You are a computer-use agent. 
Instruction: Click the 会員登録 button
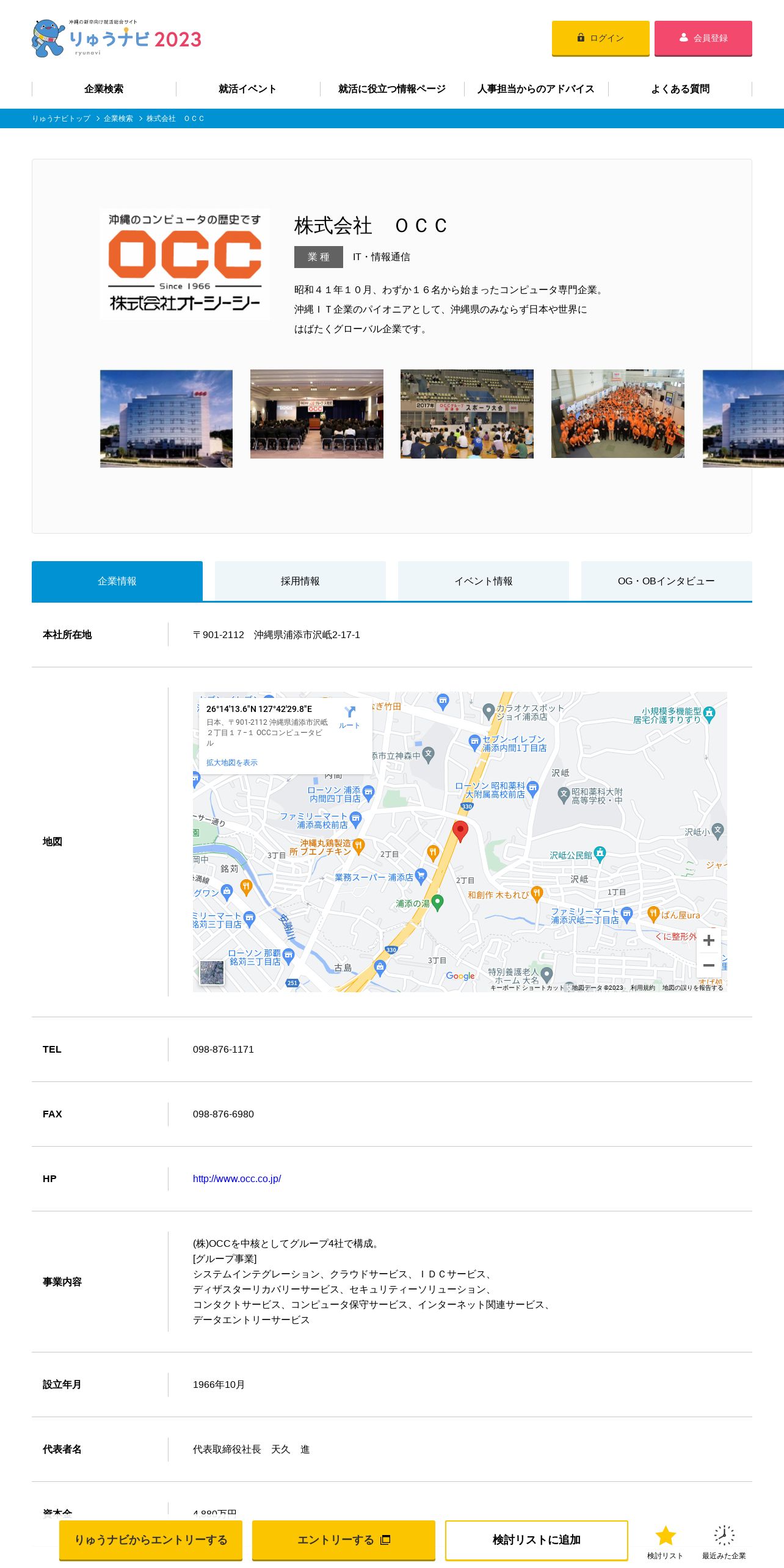(703, 38)
